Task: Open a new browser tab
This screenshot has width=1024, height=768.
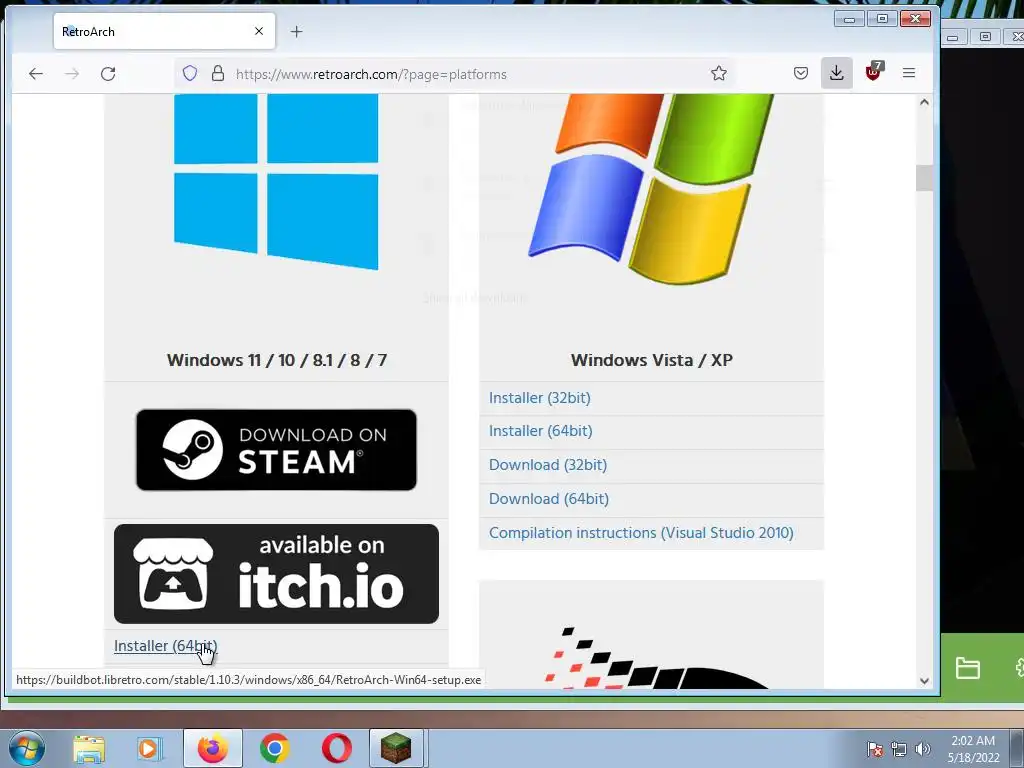Action: pos(296,31)
